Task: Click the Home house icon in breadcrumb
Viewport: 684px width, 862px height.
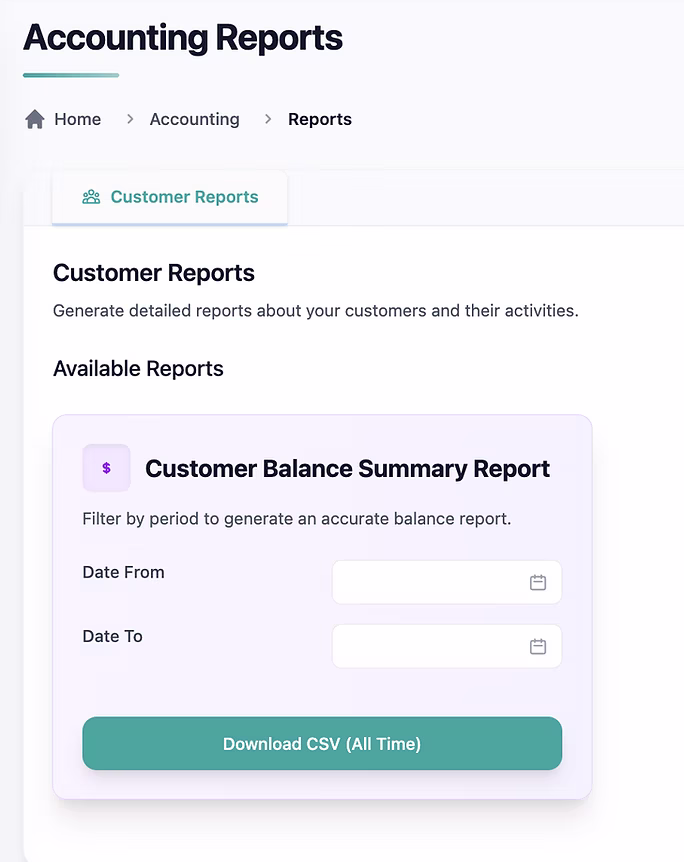Action: [35, 119]
